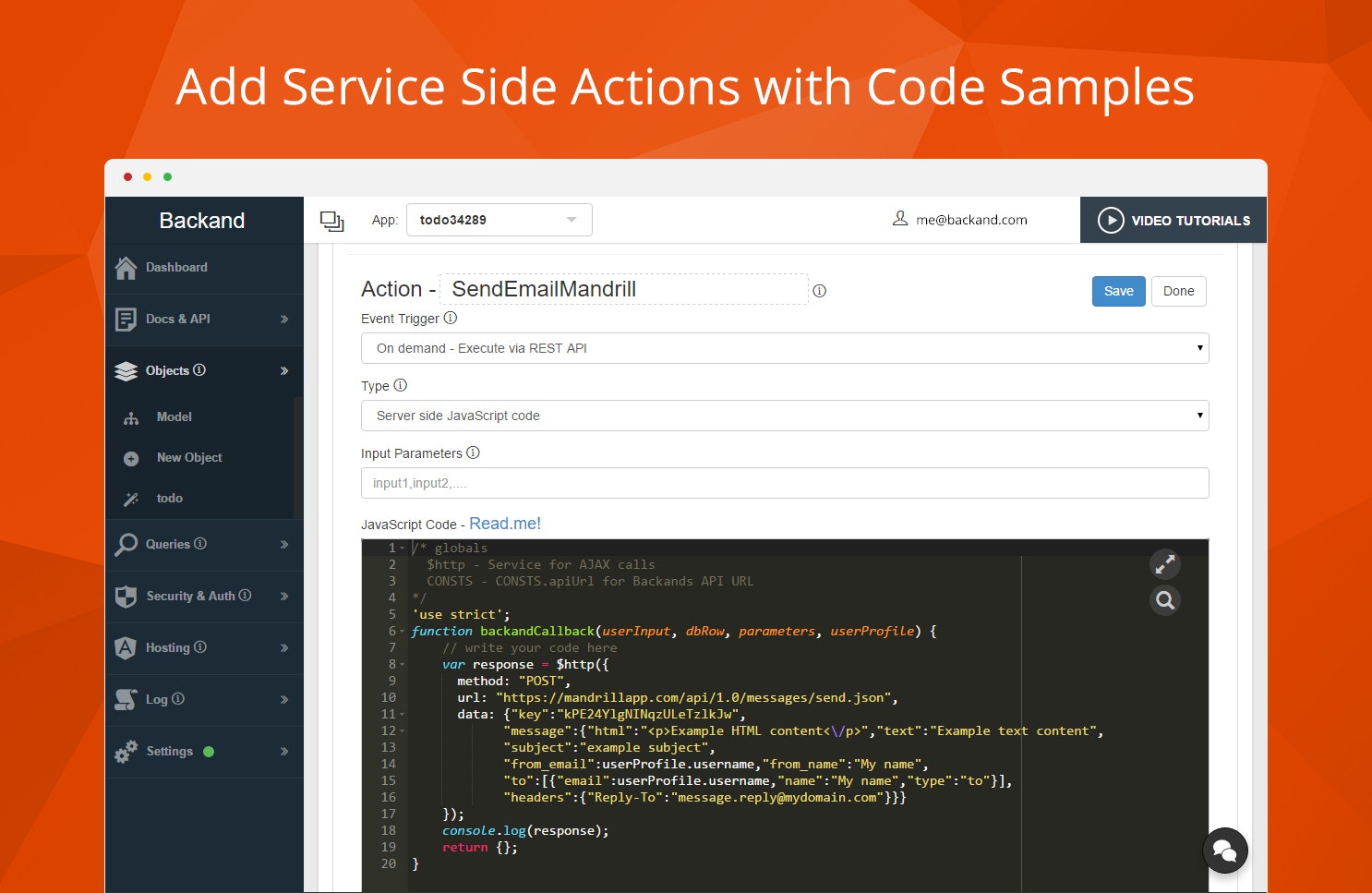Expand the Log chevron
The image size is (1372, 893).
click(x=284, y=700)
